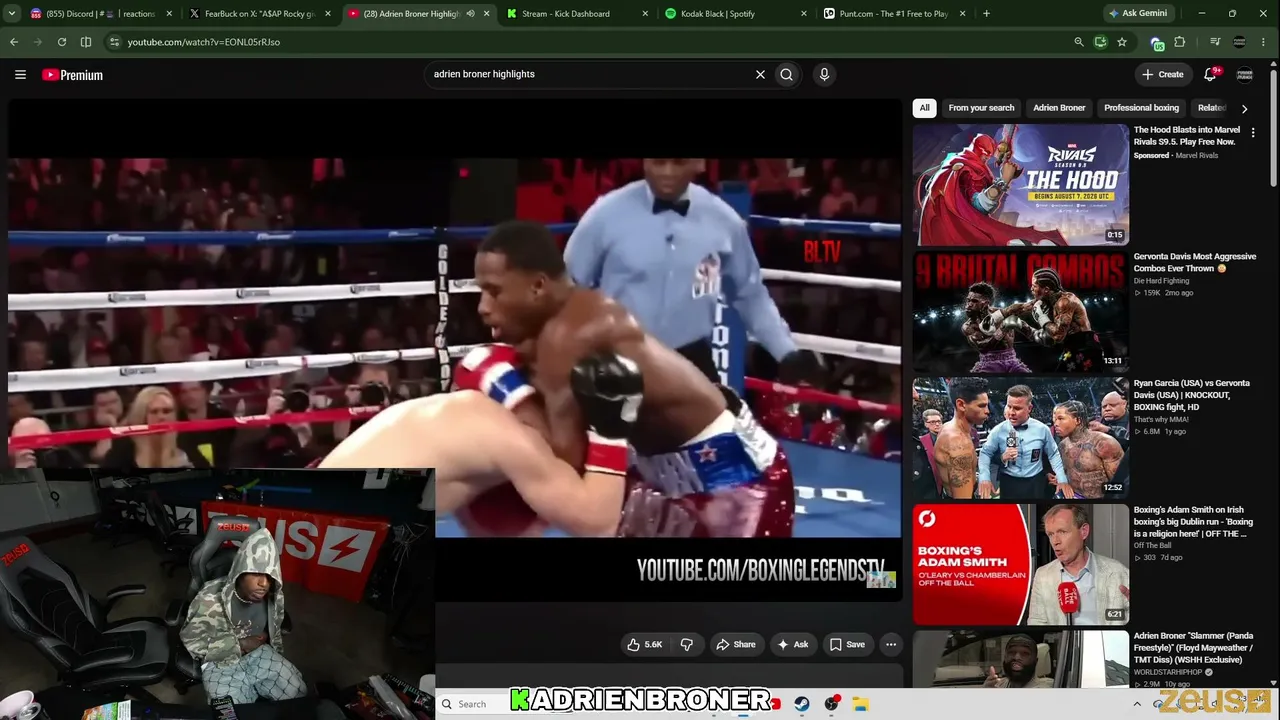Open Boxing's Adam Smith video thumbnail

point(1021,564)
